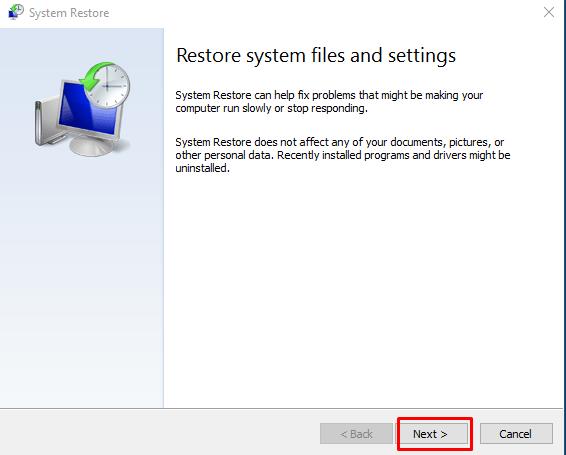Click the greyed-out Back button

[356, 433]
